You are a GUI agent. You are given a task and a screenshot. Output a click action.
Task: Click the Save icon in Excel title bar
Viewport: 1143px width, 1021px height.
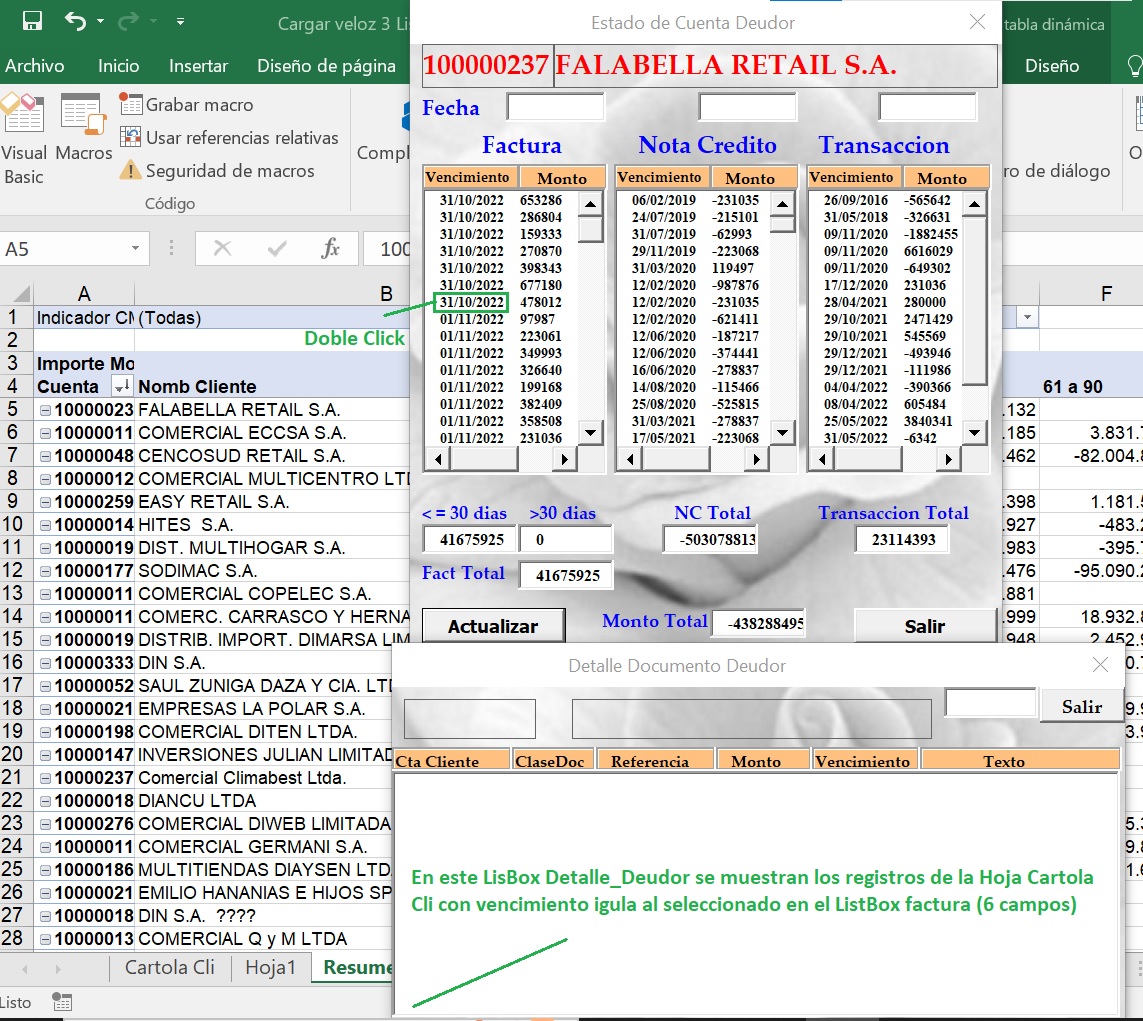coord(32,20)
